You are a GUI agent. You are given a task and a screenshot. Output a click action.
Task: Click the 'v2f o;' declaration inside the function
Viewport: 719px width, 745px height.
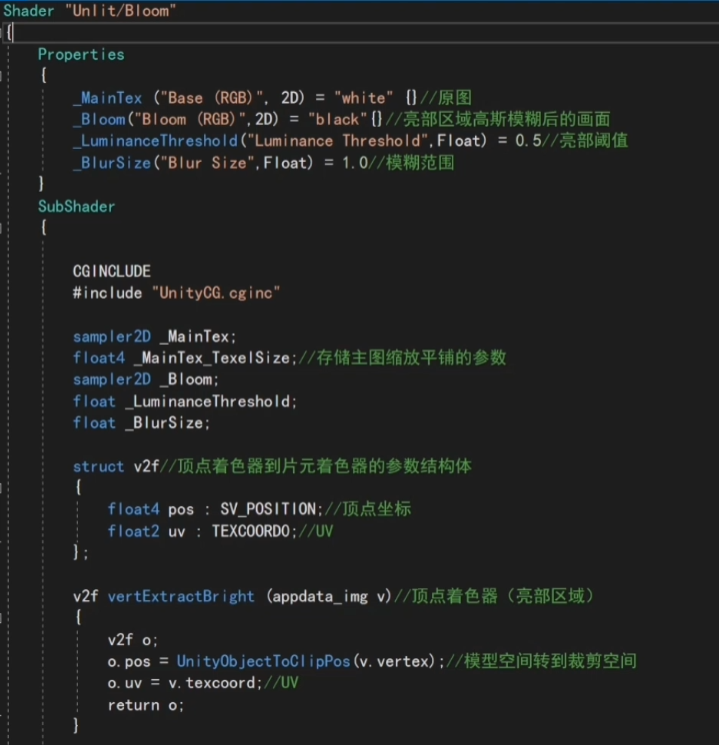[x=133, y=640]
